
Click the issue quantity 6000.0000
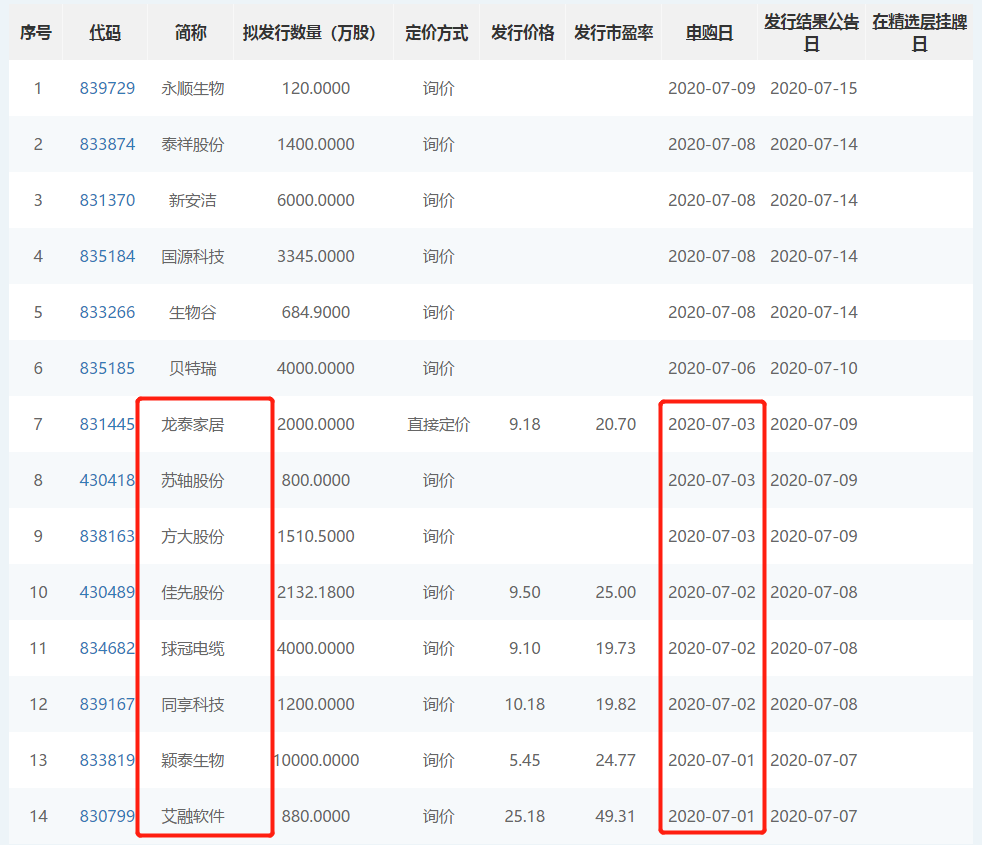pos(316,200)
